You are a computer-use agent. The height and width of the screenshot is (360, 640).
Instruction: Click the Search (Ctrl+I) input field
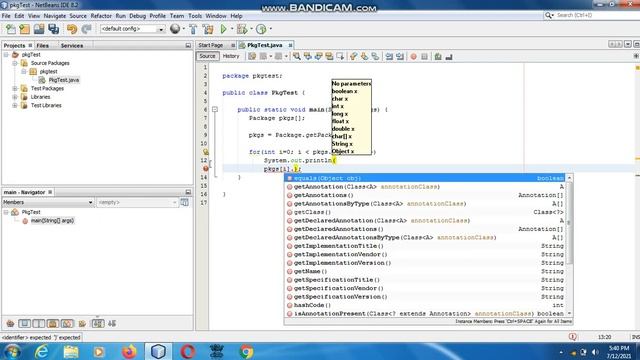click(596, 15)
